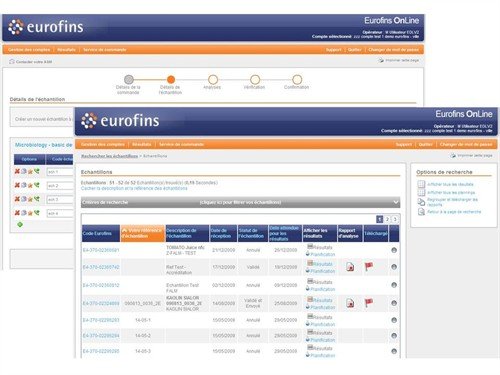Open analysis report PDF for Ref Test row

[350, 267]
